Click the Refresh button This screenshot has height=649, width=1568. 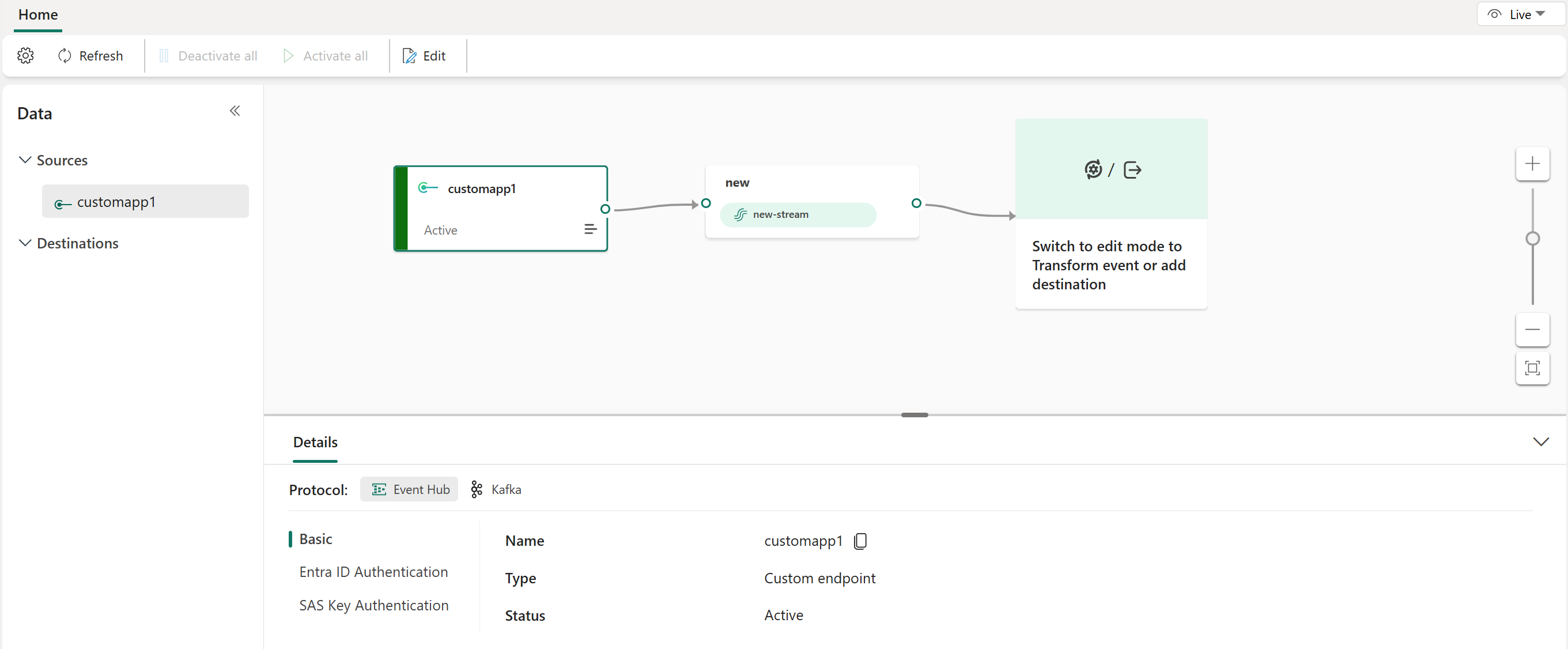[x=90, y=55]
